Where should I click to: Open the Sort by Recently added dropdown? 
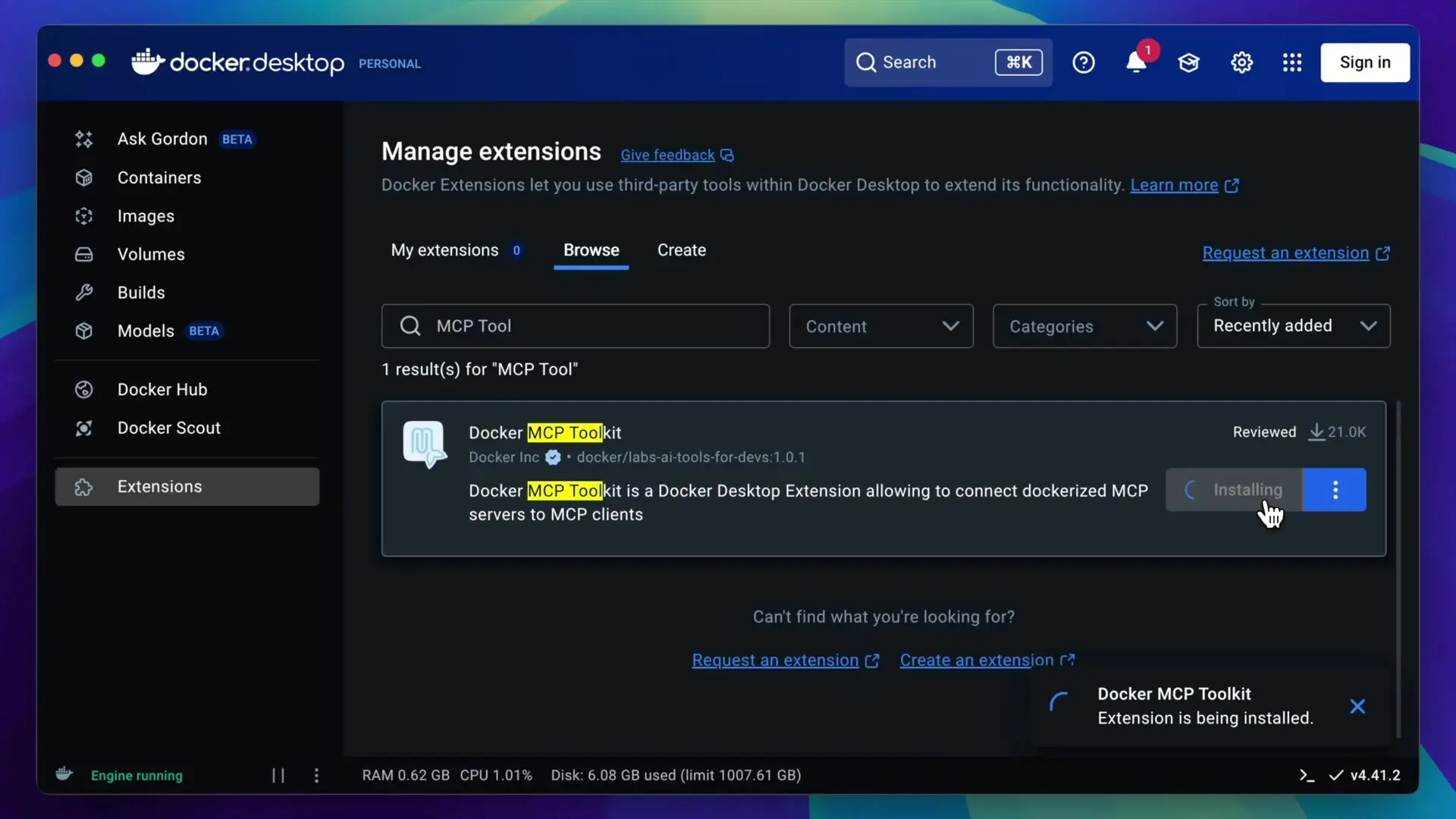(1294, 326)
